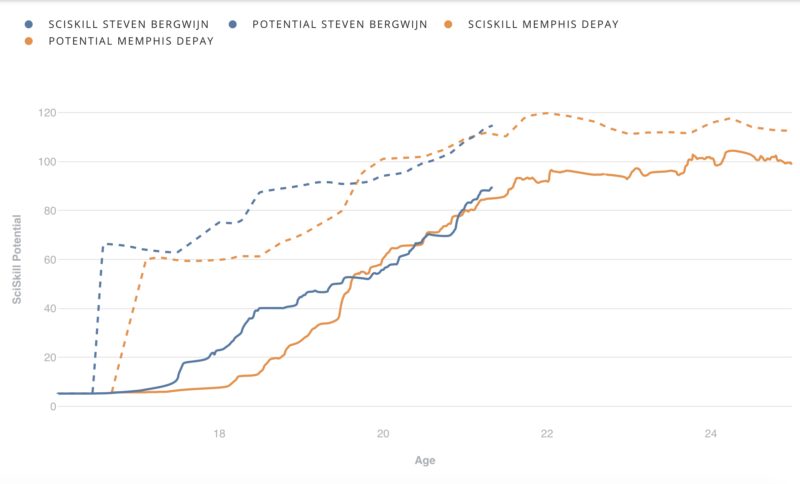Click the age 22 tick label
This screenshot has width=800, height=484.
(546, 434)
